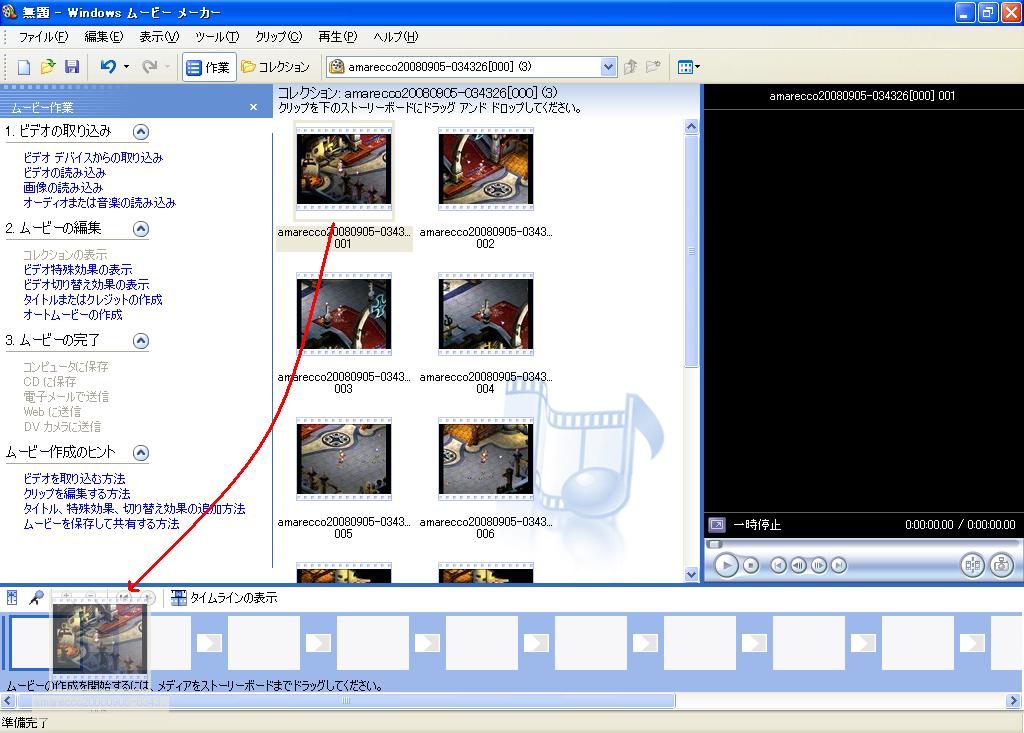Image resolution: width=1024 pixels, height=733 pixels.
Task: Open ビデオを取り込む方法 help link
Action: coord(74,478)
